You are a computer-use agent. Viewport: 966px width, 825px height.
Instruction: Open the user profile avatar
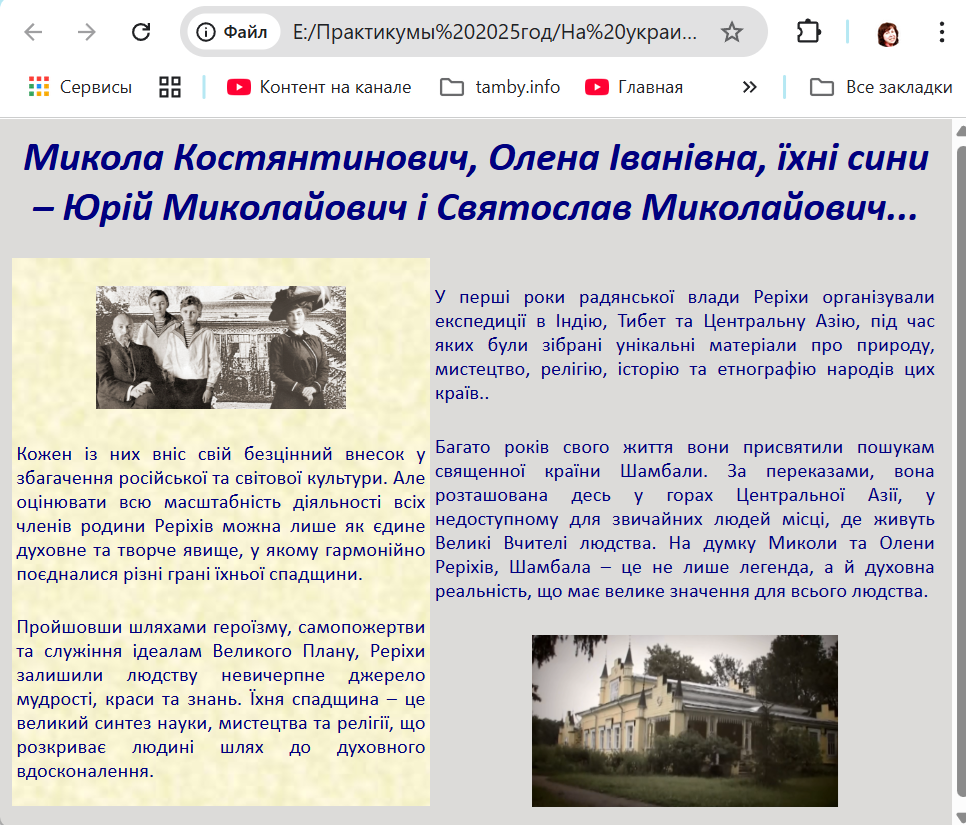click(887, 33)
